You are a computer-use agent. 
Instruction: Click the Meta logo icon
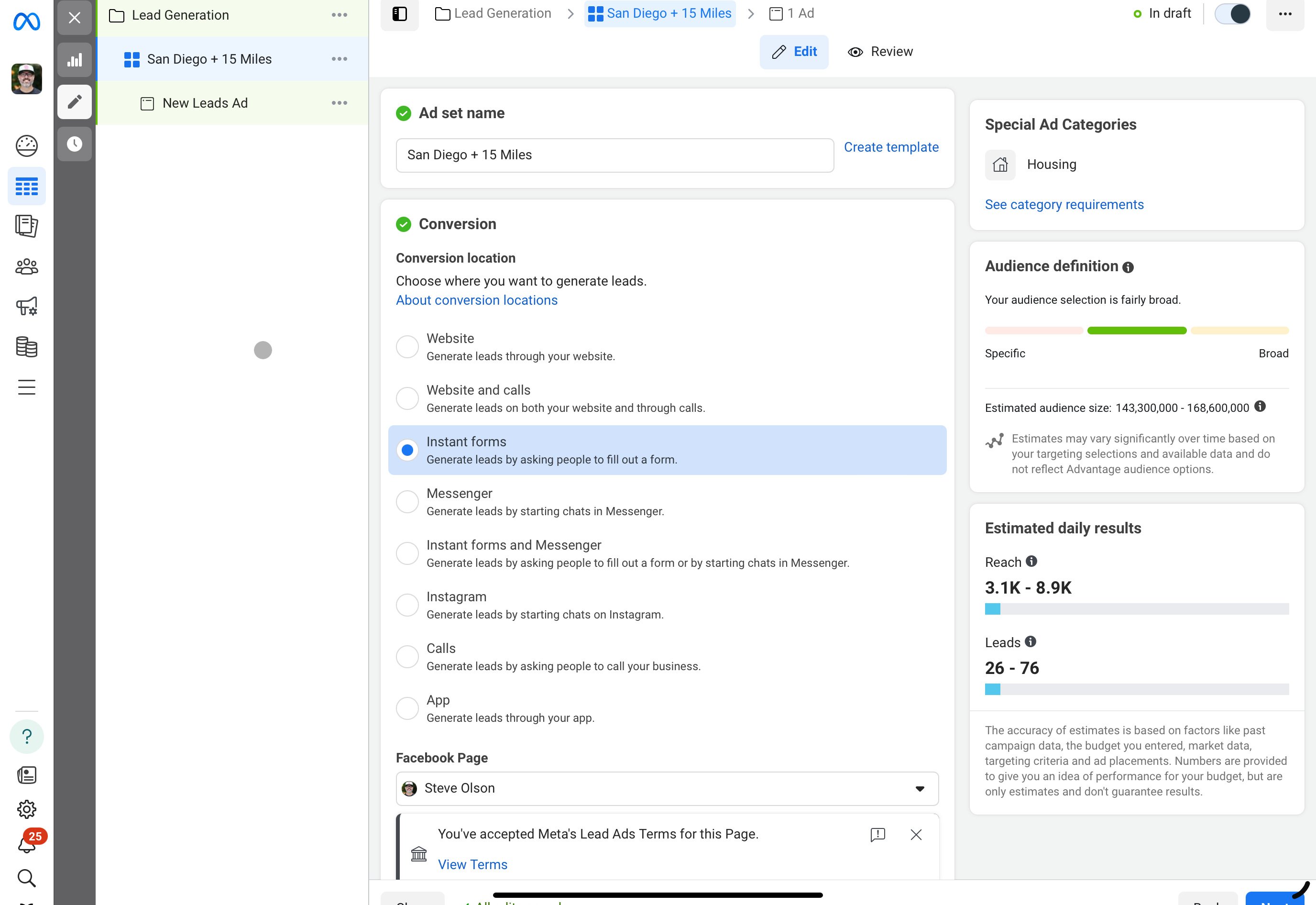point(27,22)
